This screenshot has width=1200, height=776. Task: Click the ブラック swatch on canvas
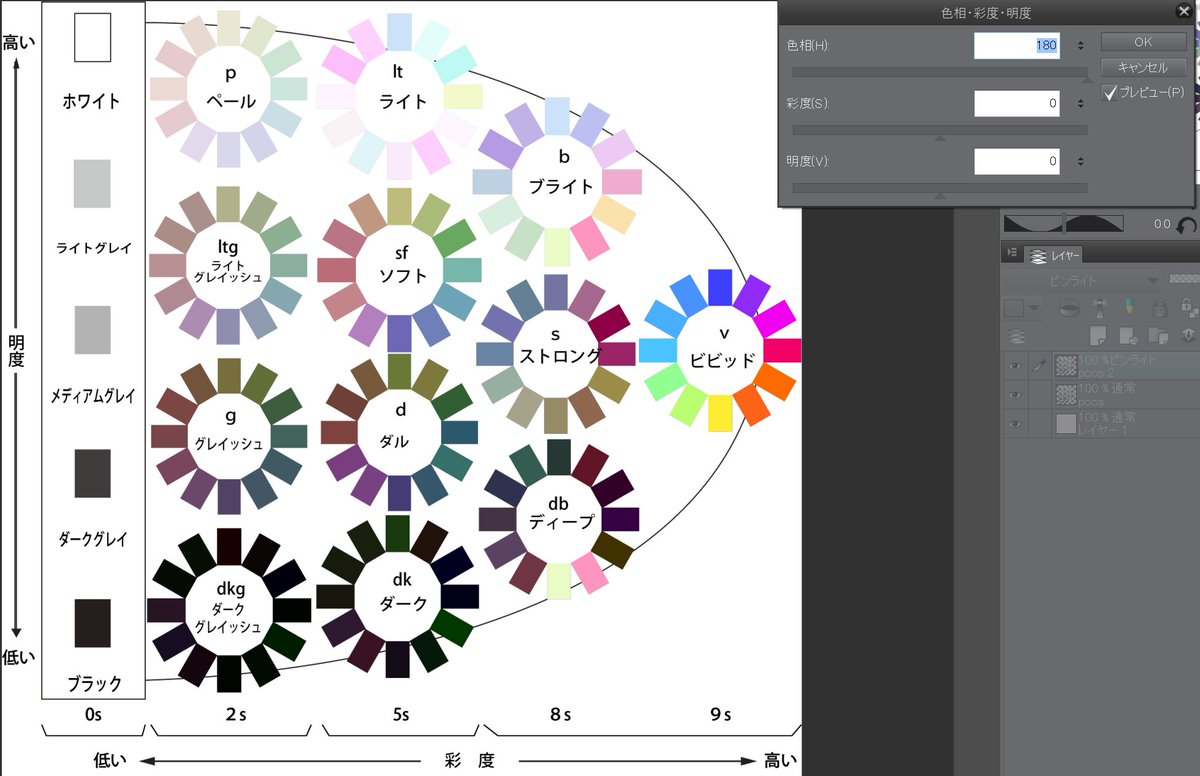pyautogui.click(x=92, y=623)
